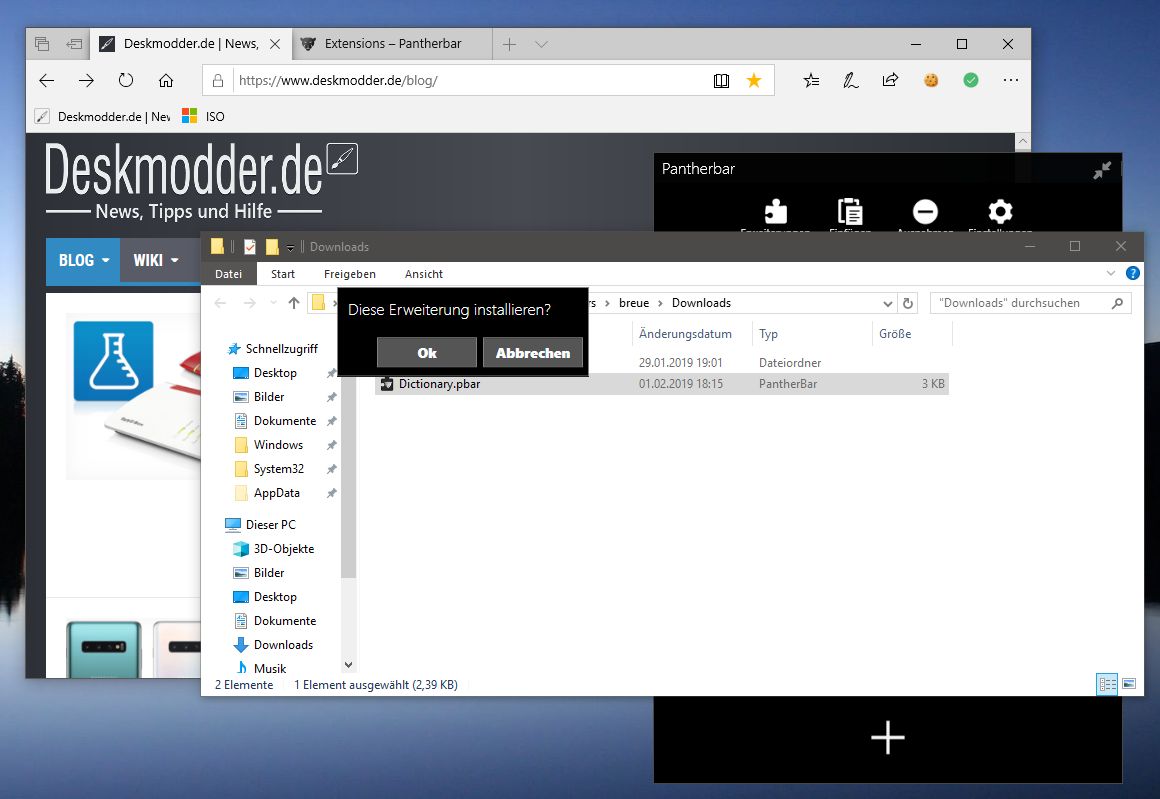Expand the Explorer ribbon chevron
The width and height of the screenshot is (1160, 799).
click(x=1110, y=273)
